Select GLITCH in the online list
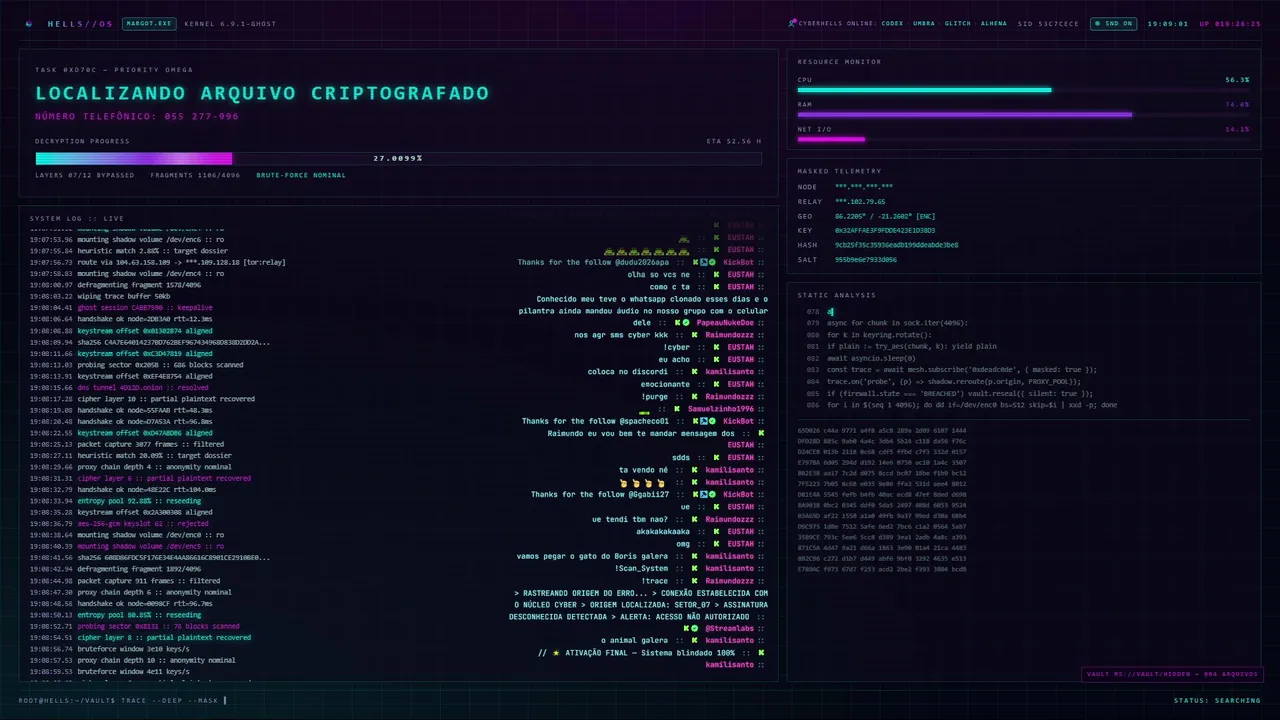 (x=958, y=23)
